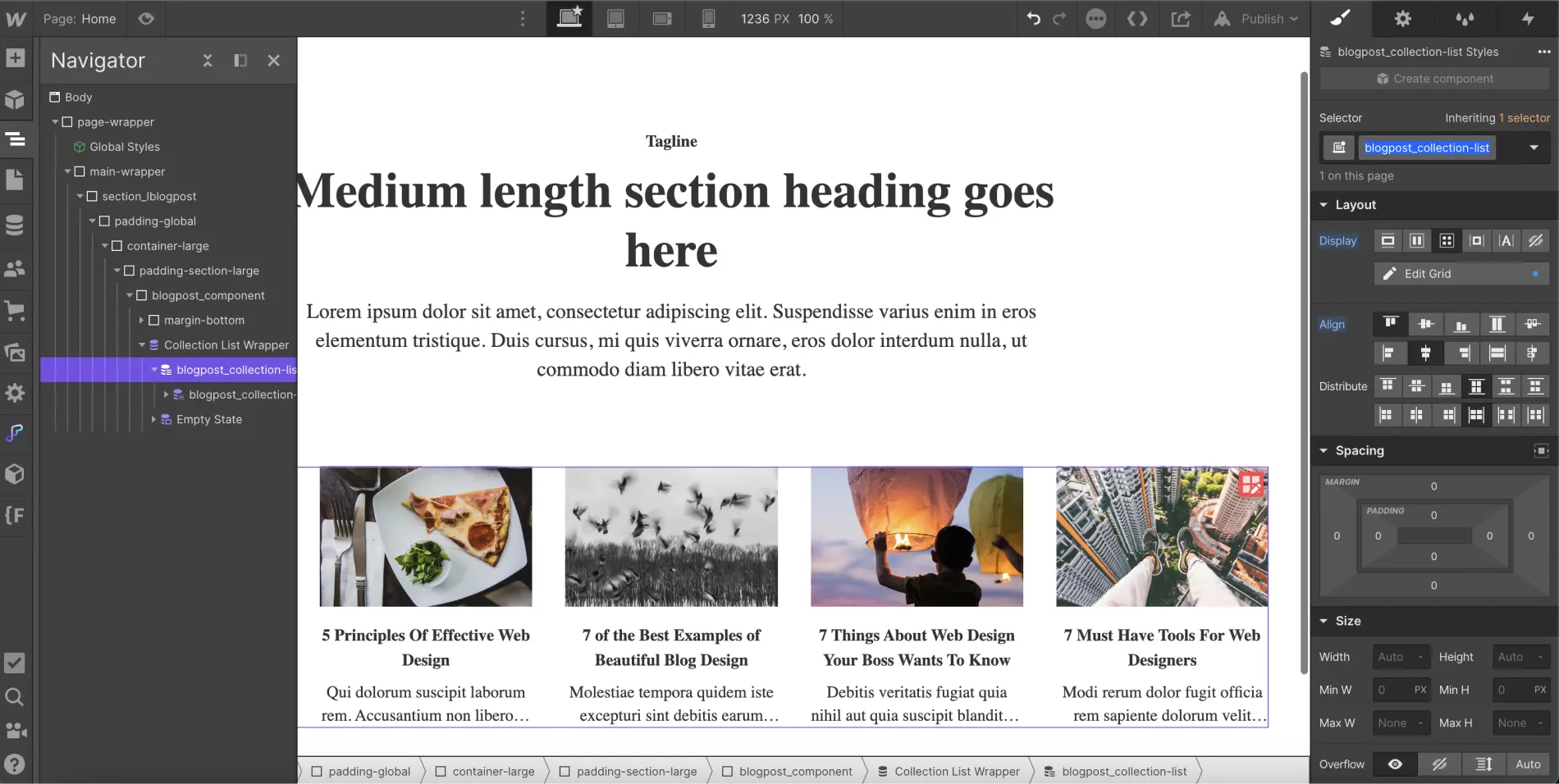Set display to Inline-block
Screen dimensions: 1559x784
(1477, 241)
